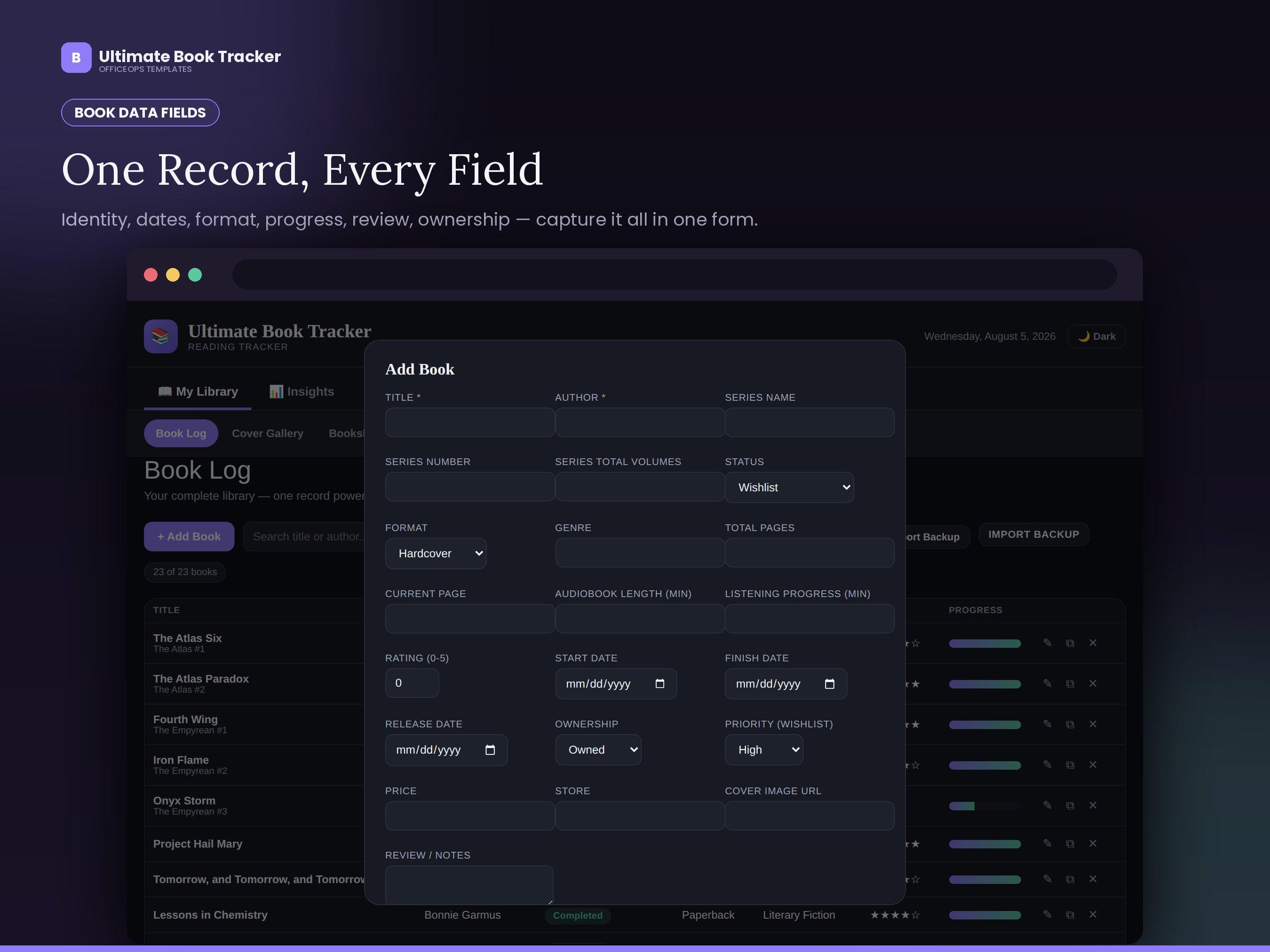This screenshot has width=1270, height=952.
Task: Click the duplicate icon on the Project Hail Mary row
Action: [1070, 843]
